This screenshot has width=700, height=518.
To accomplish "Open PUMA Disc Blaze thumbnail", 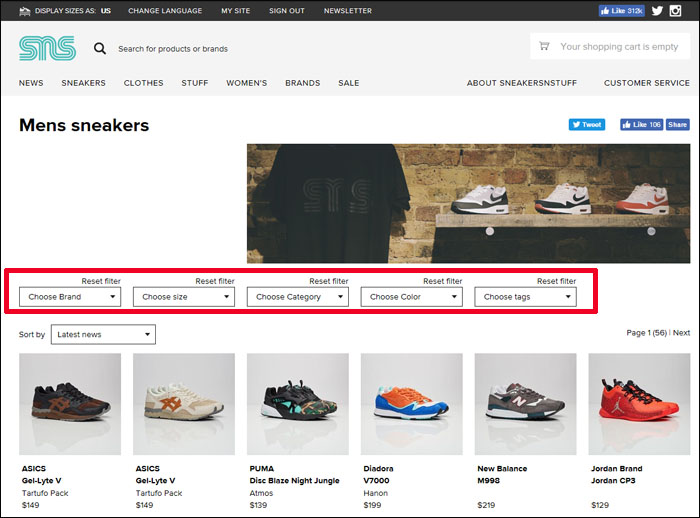I will tap(298, 404).
